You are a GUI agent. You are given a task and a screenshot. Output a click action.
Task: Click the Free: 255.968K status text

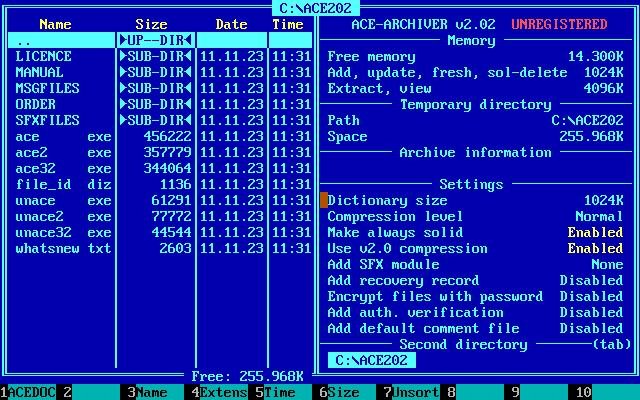point(248,376)
